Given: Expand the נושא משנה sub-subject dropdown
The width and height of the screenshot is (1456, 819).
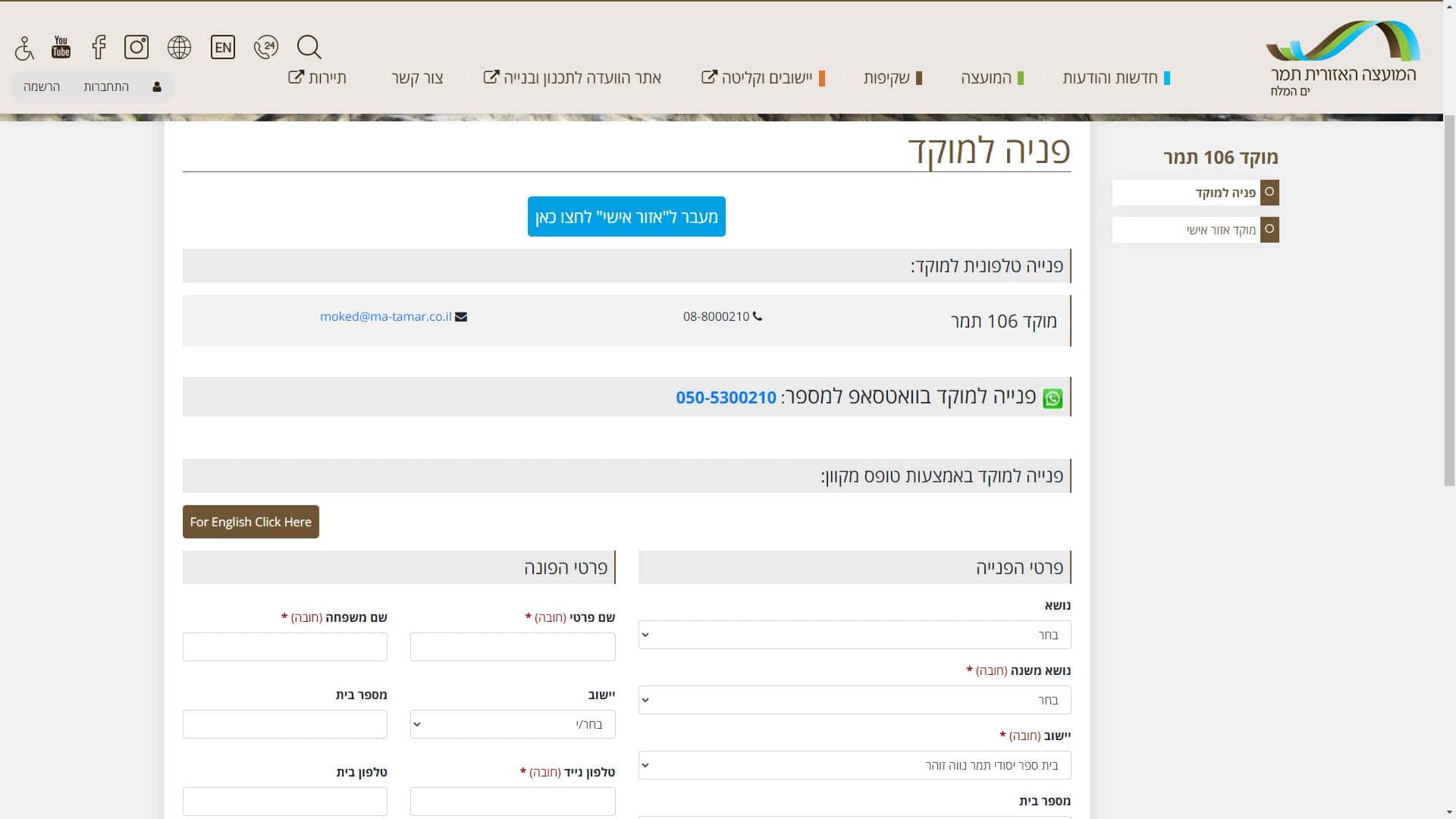Looking at the screenshot, I should 855,700.
